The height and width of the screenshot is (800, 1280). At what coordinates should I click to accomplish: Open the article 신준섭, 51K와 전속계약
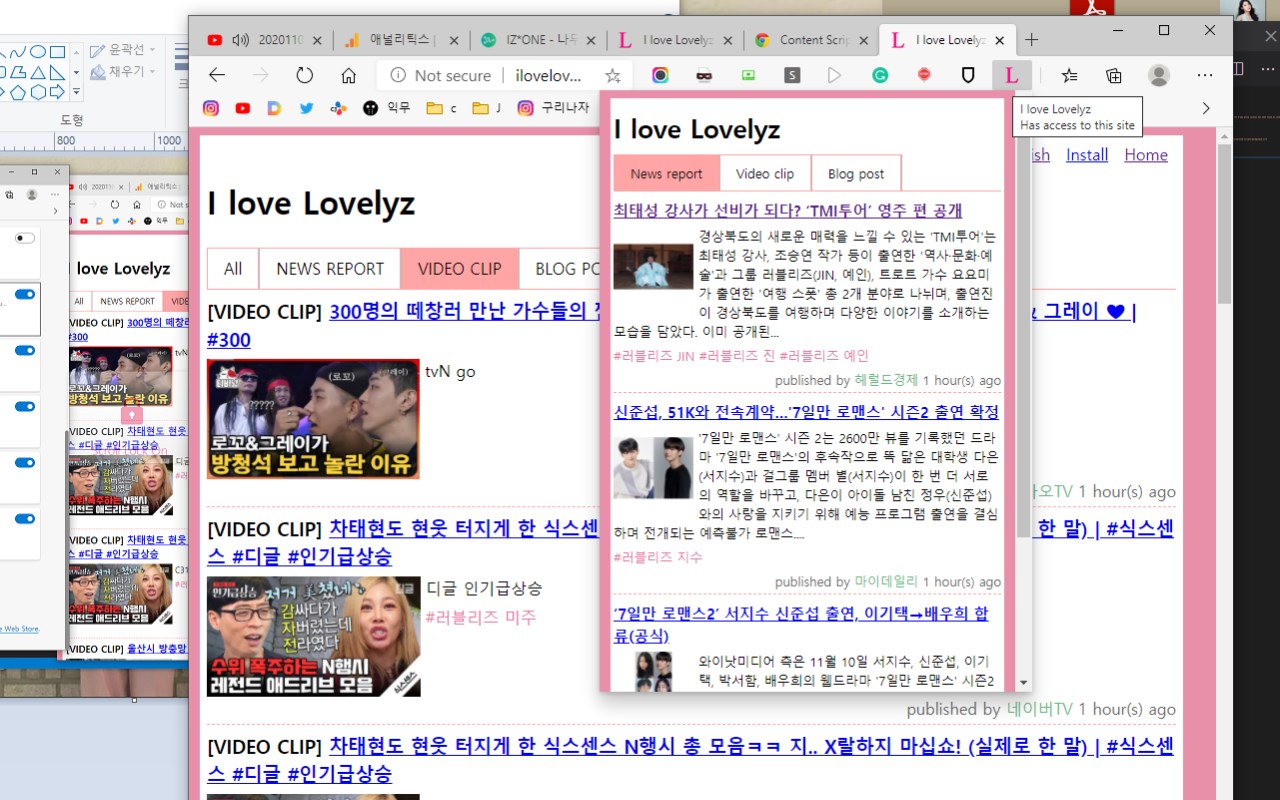tap(806, 411)
